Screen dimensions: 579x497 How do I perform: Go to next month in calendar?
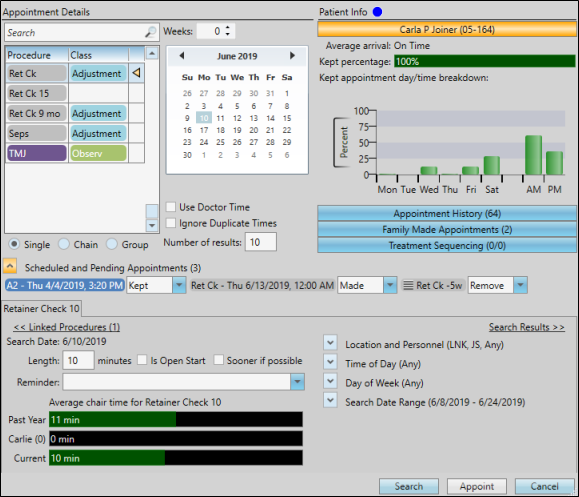[292, 56]
